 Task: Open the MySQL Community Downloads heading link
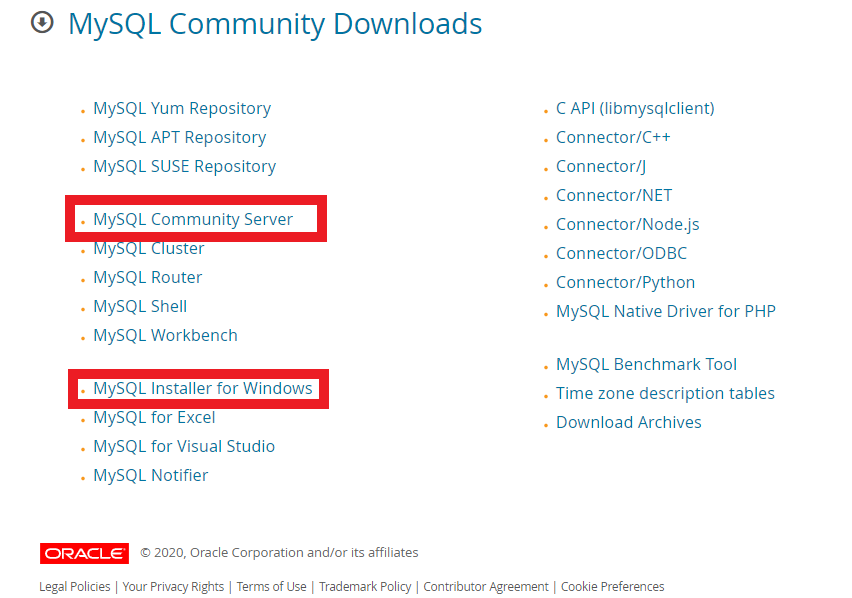[x=275, y=24]
